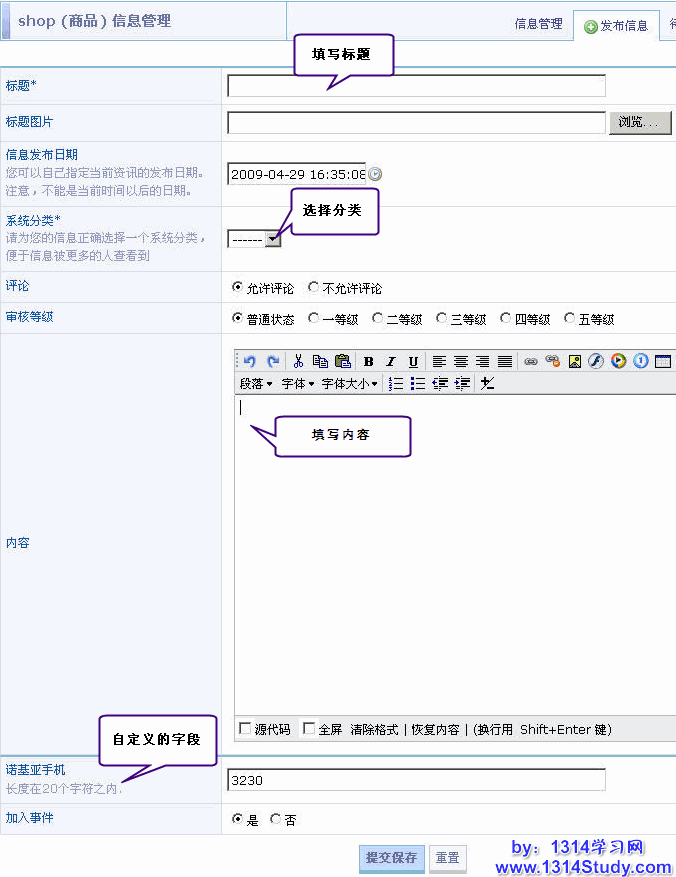
Task: Expand the 段落 paragraph format dropdown
Action: [256, 384]
